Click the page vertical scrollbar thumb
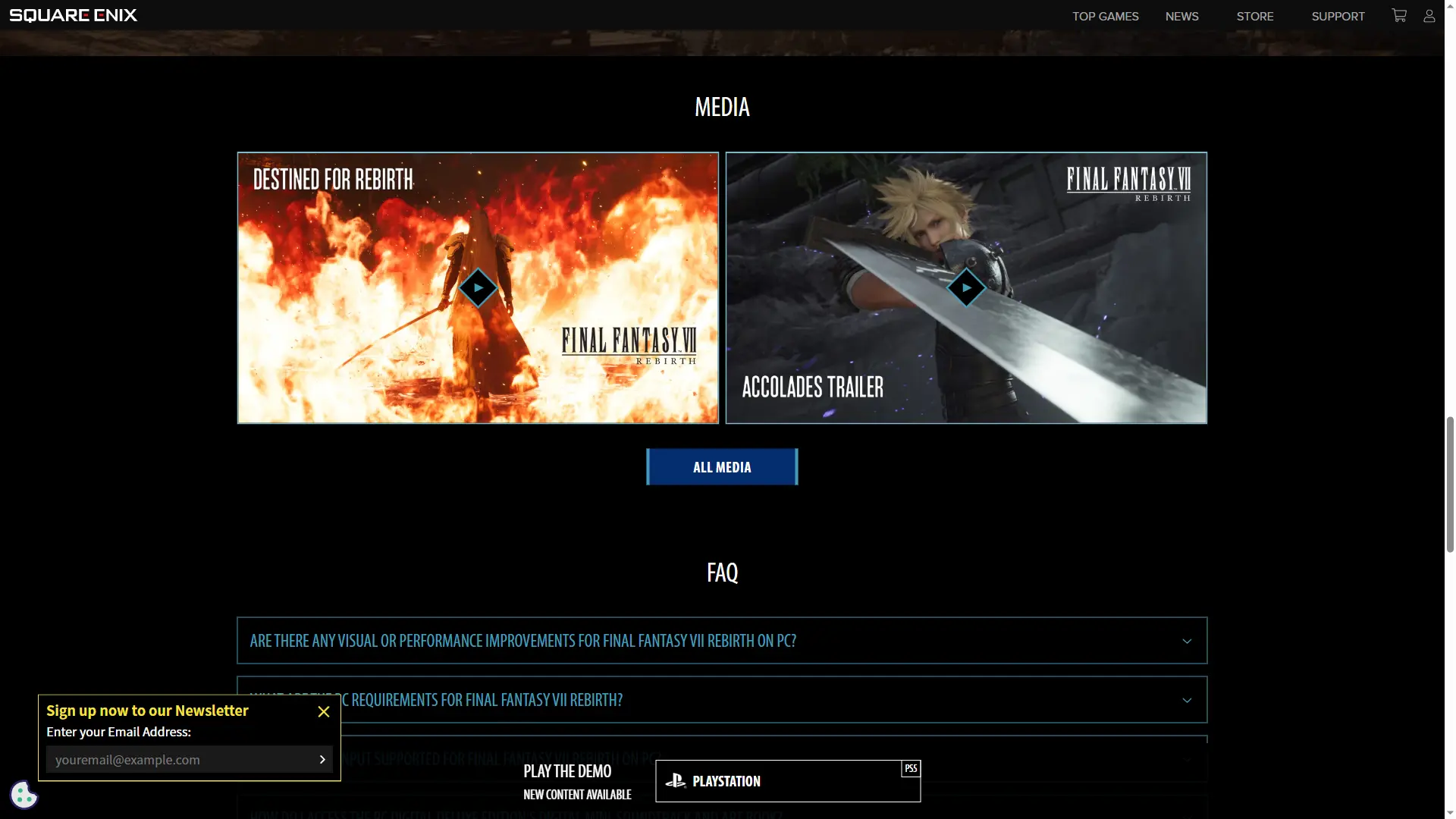This screenshot has height=819, width=1456. [1449, 485]
